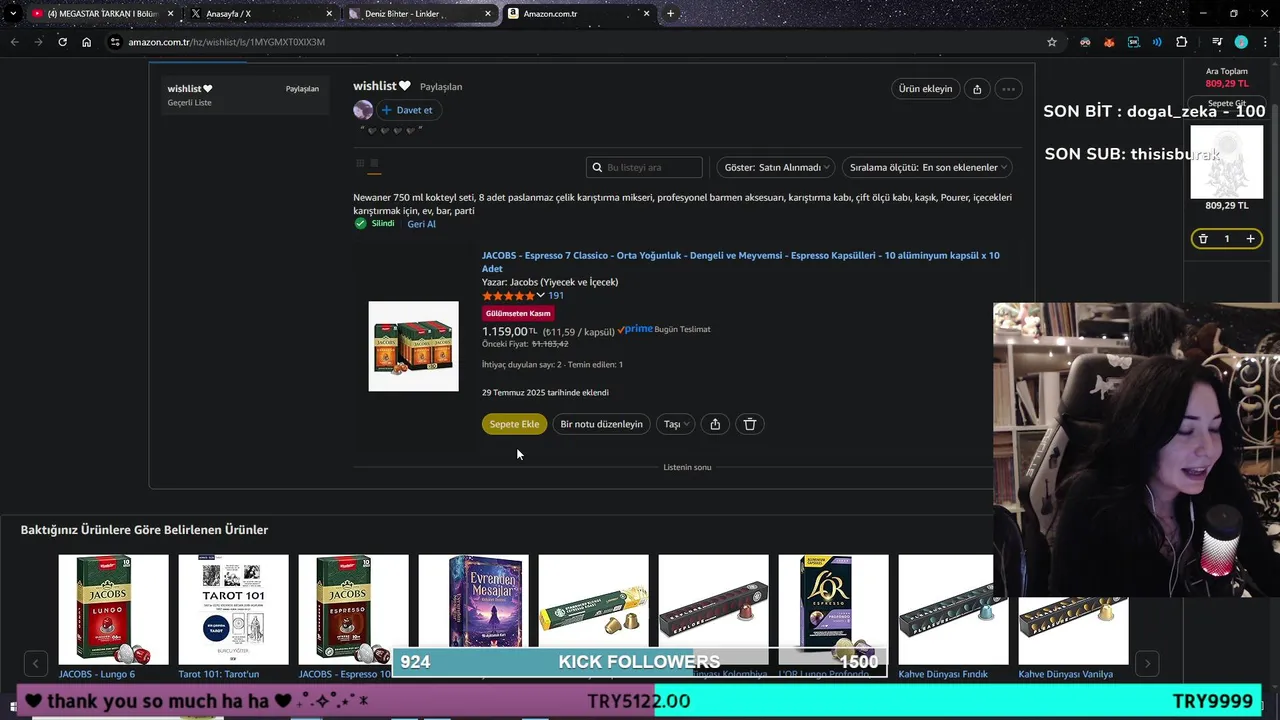Switch to grid view layout icon
This screenshot has height=720, width=1280.
tap(360, 163)
